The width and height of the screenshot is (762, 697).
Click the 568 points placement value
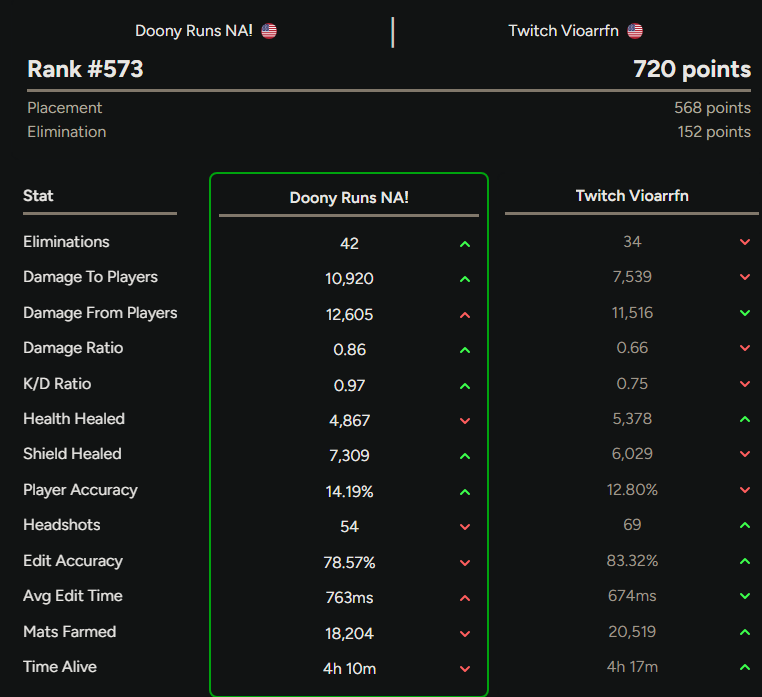click(712, 108)
